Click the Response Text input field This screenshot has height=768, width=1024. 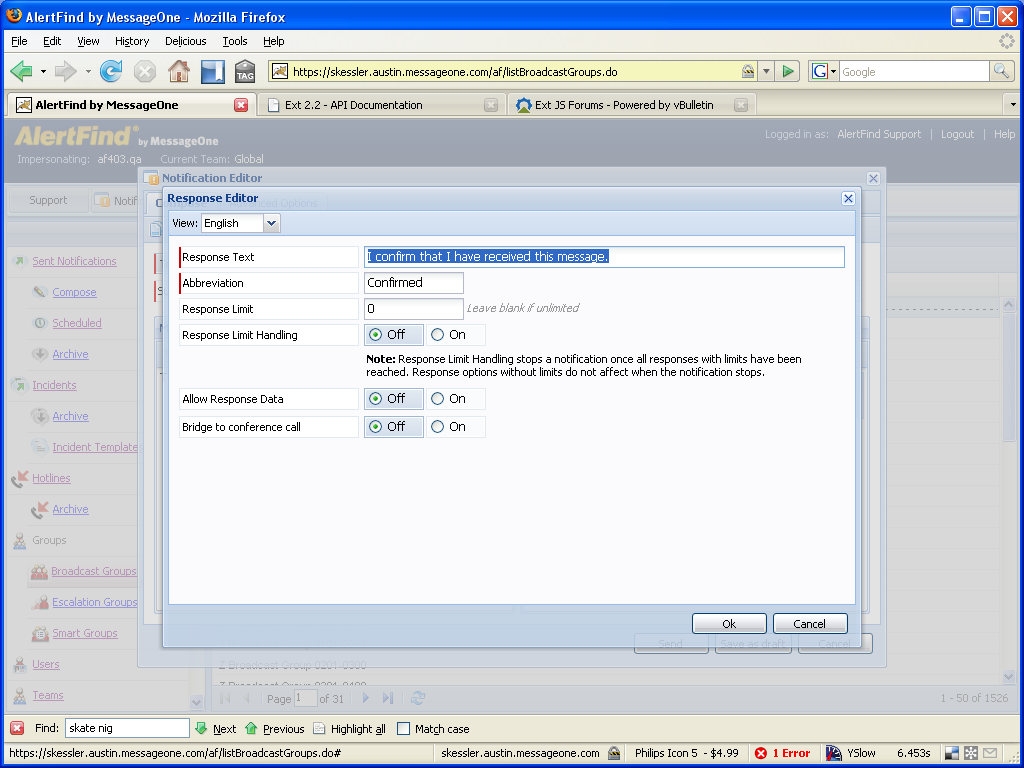tap(604, 257)
